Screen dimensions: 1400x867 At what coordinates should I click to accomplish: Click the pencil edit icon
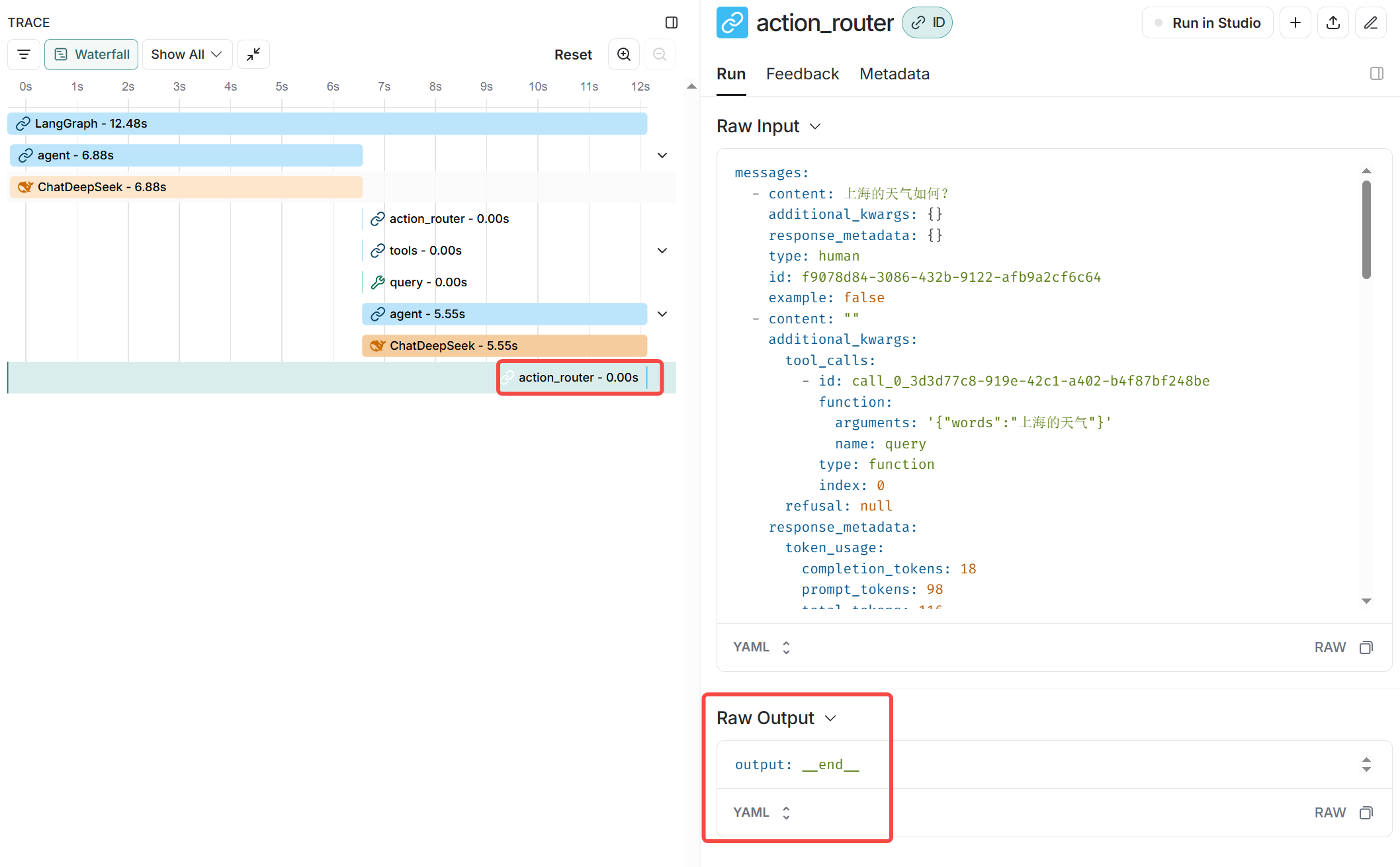[x=1371, y=22]
